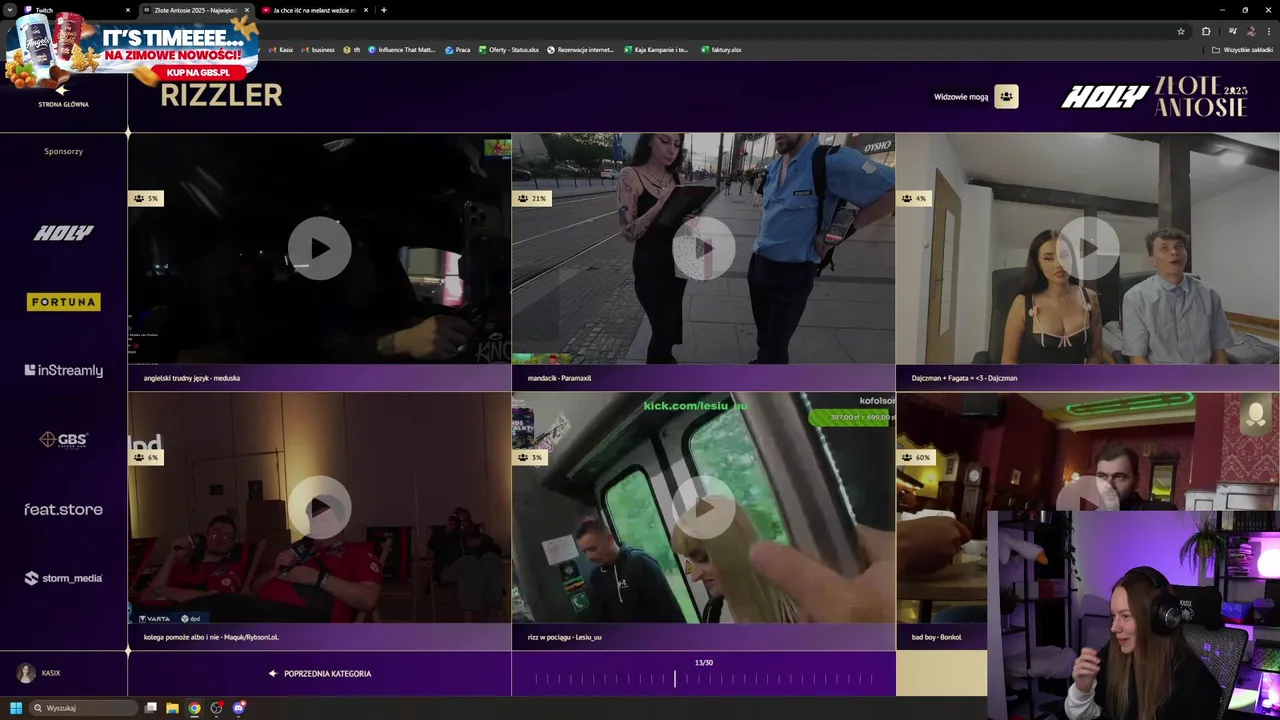Screen dimensions: 1280x720
Task: Play the Dajczman + Fagata clip
Action: [1087, 248]
